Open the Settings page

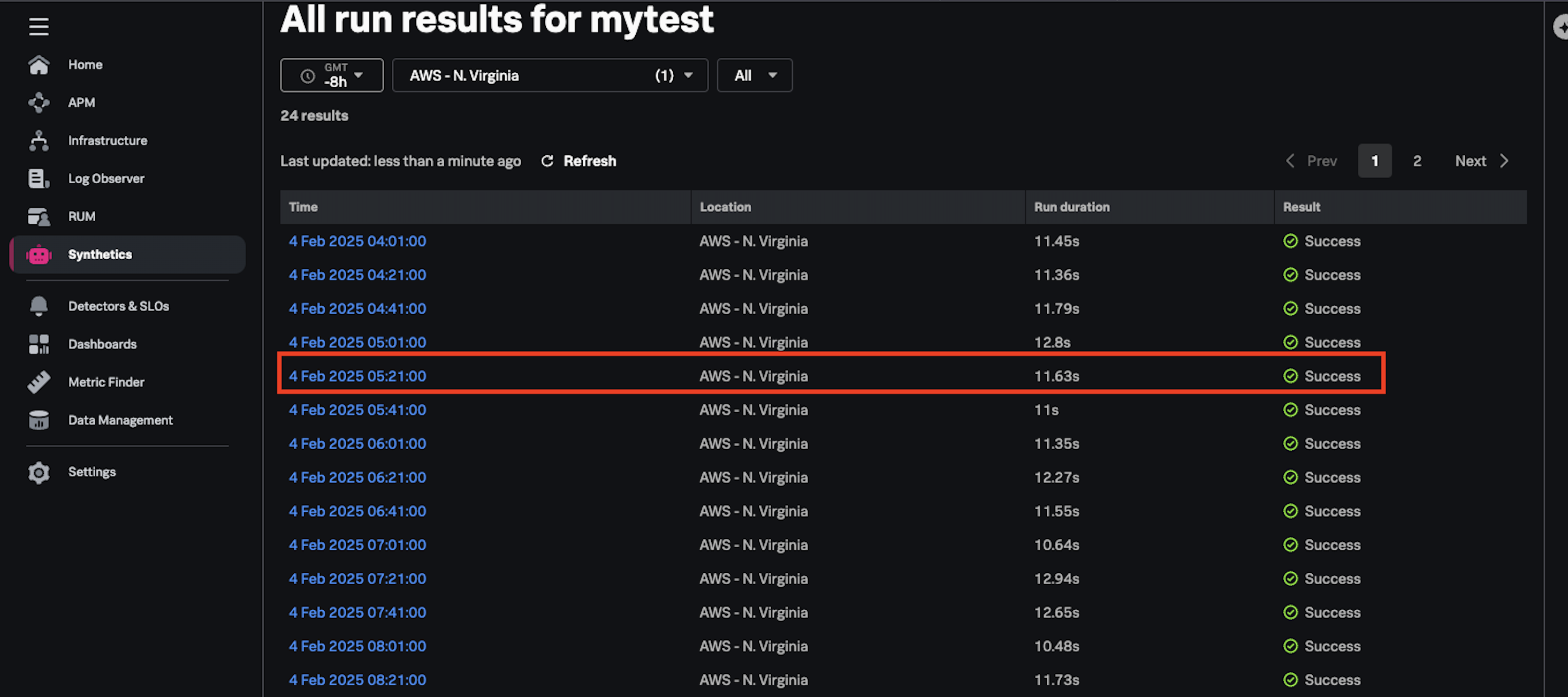[x=92, y=471]
